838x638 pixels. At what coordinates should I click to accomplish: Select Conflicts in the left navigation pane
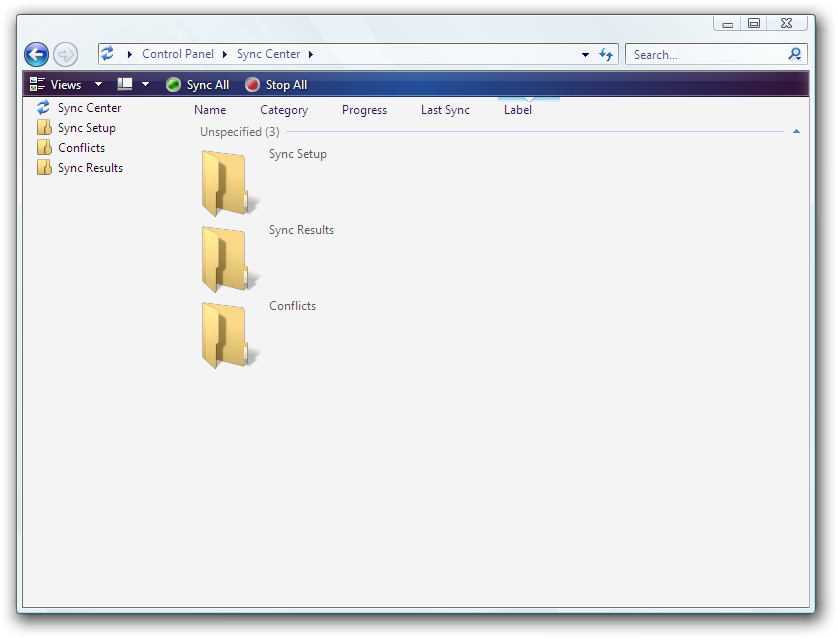pos(81,148)
